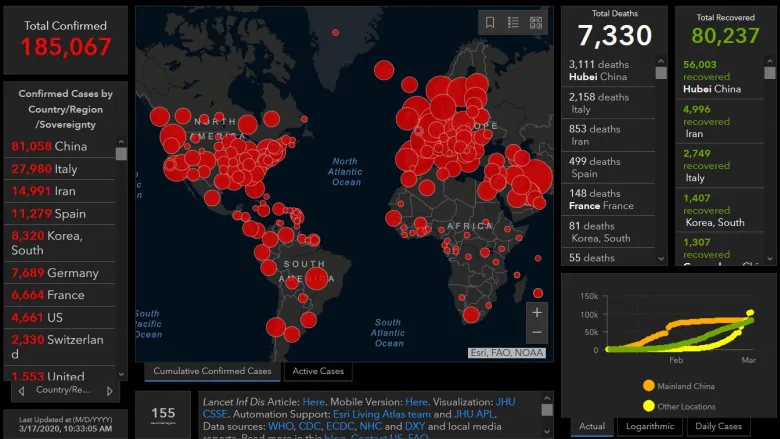This screenshot has height=439, width=780.
Task: Open the Country/Re... list selector tab
Action: click(x=63, y=390)
